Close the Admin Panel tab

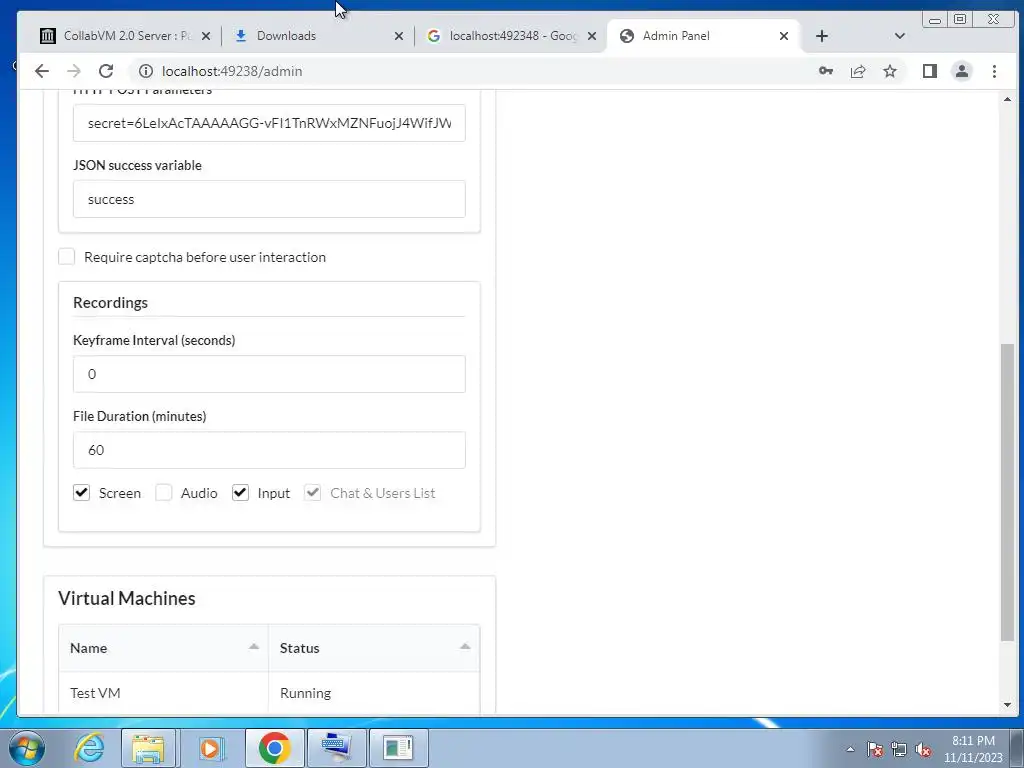tap(784, 37)
